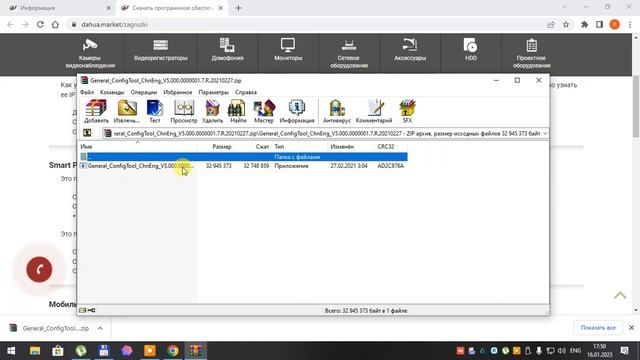Open the browser extensions puzzle icon

click(584, 24)
